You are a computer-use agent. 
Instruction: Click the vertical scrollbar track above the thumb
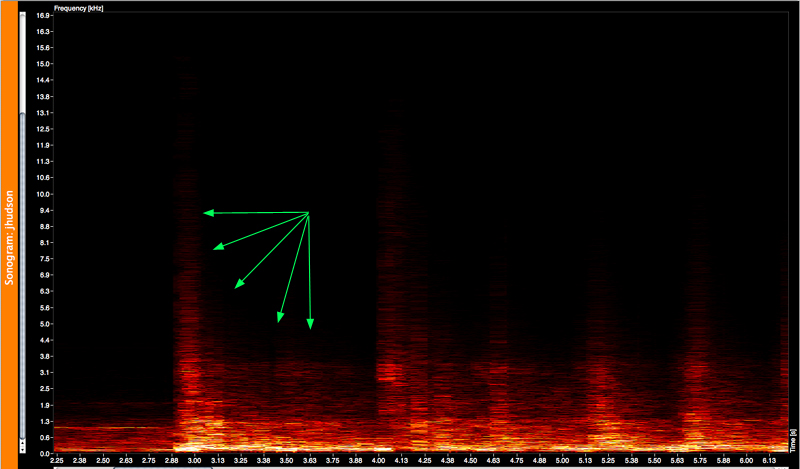22,65
